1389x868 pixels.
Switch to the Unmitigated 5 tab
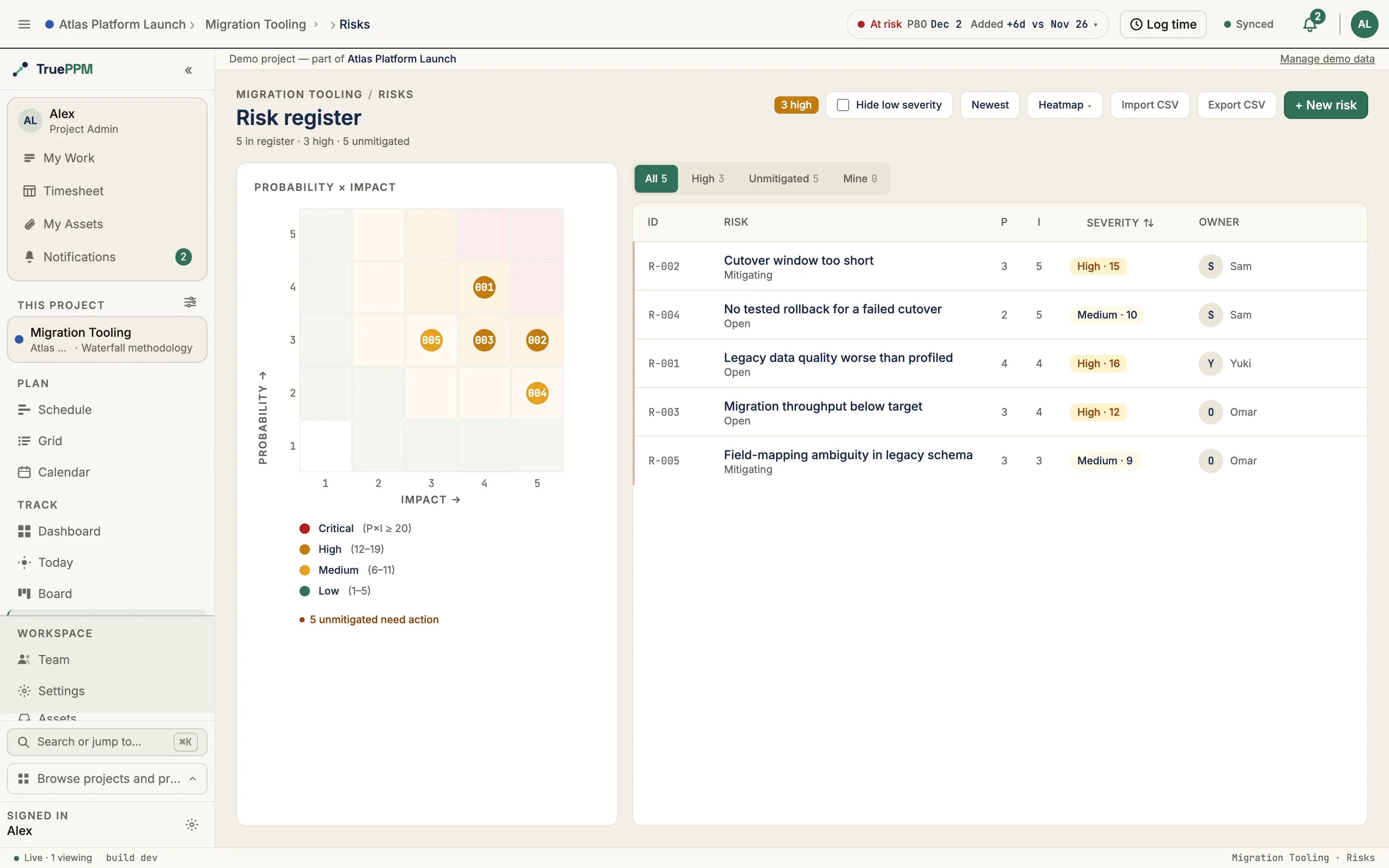click(783, 178)
